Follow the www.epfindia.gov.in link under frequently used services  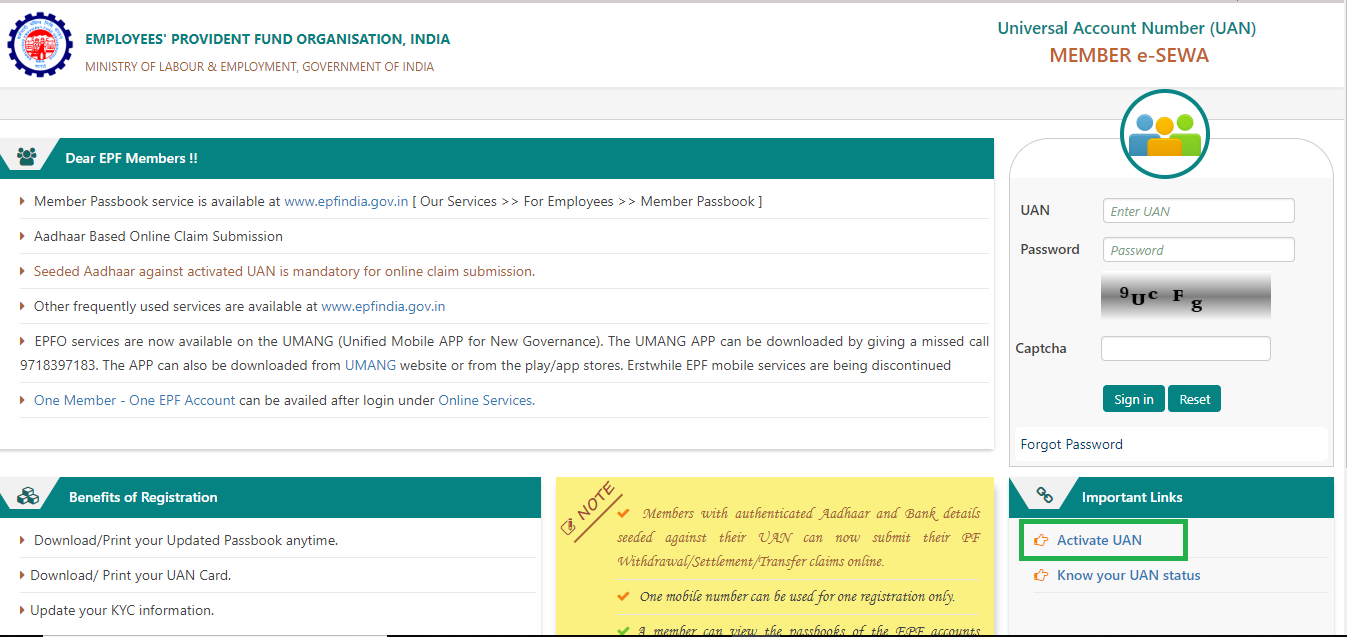383,306
